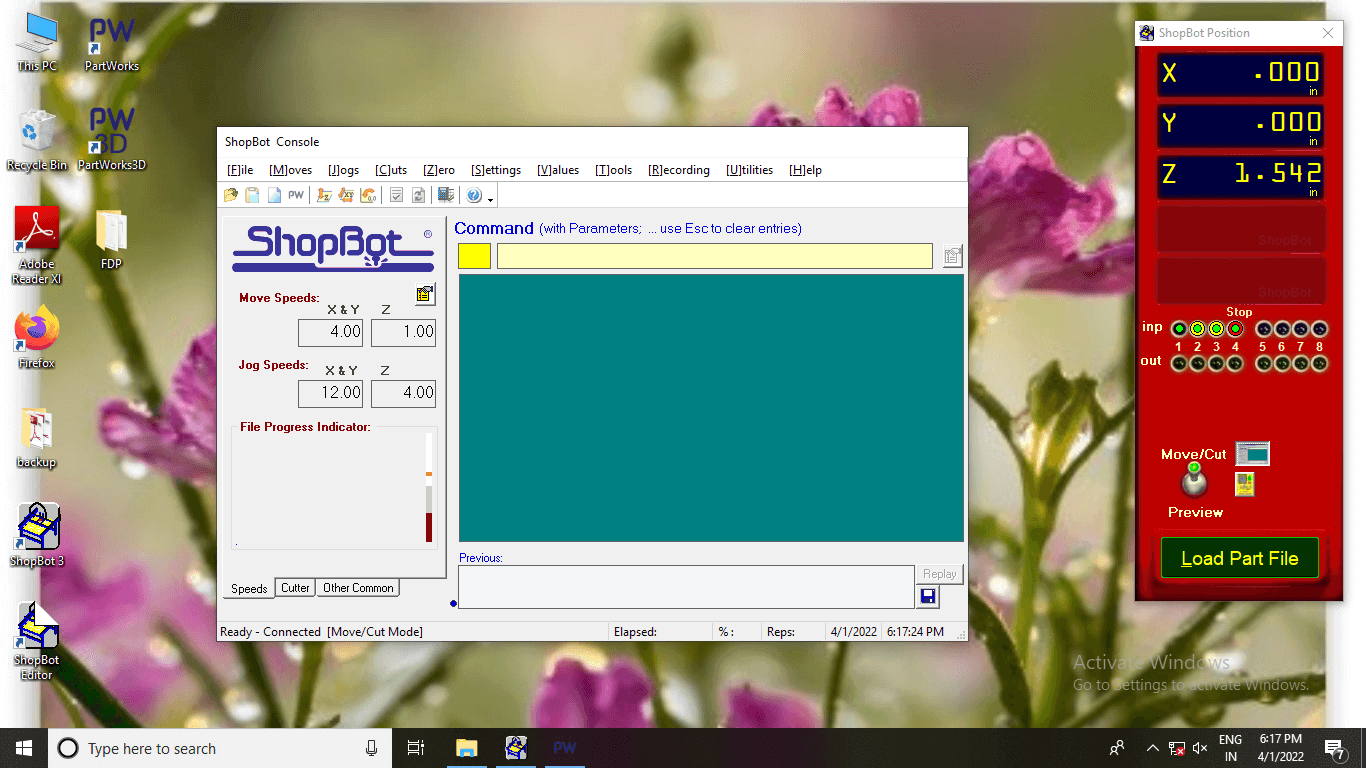Open the [S]ettings menu
Viewport: 1366px width, 768px height.
(x=496, y=170)
